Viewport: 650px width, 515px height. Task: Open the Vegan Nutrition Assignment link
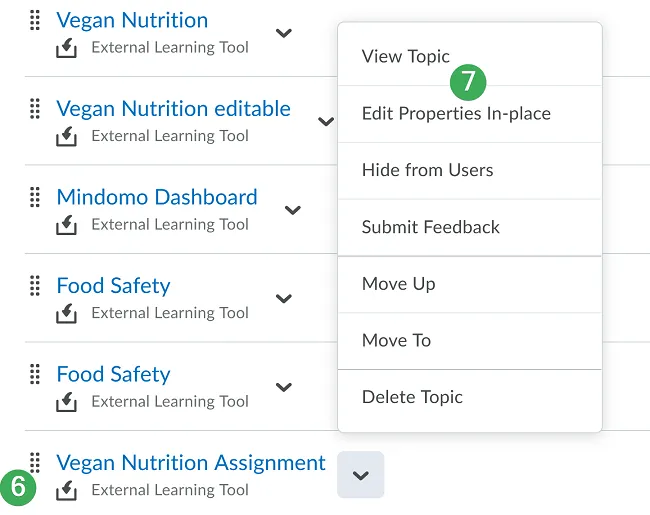(x=191, y=462)
